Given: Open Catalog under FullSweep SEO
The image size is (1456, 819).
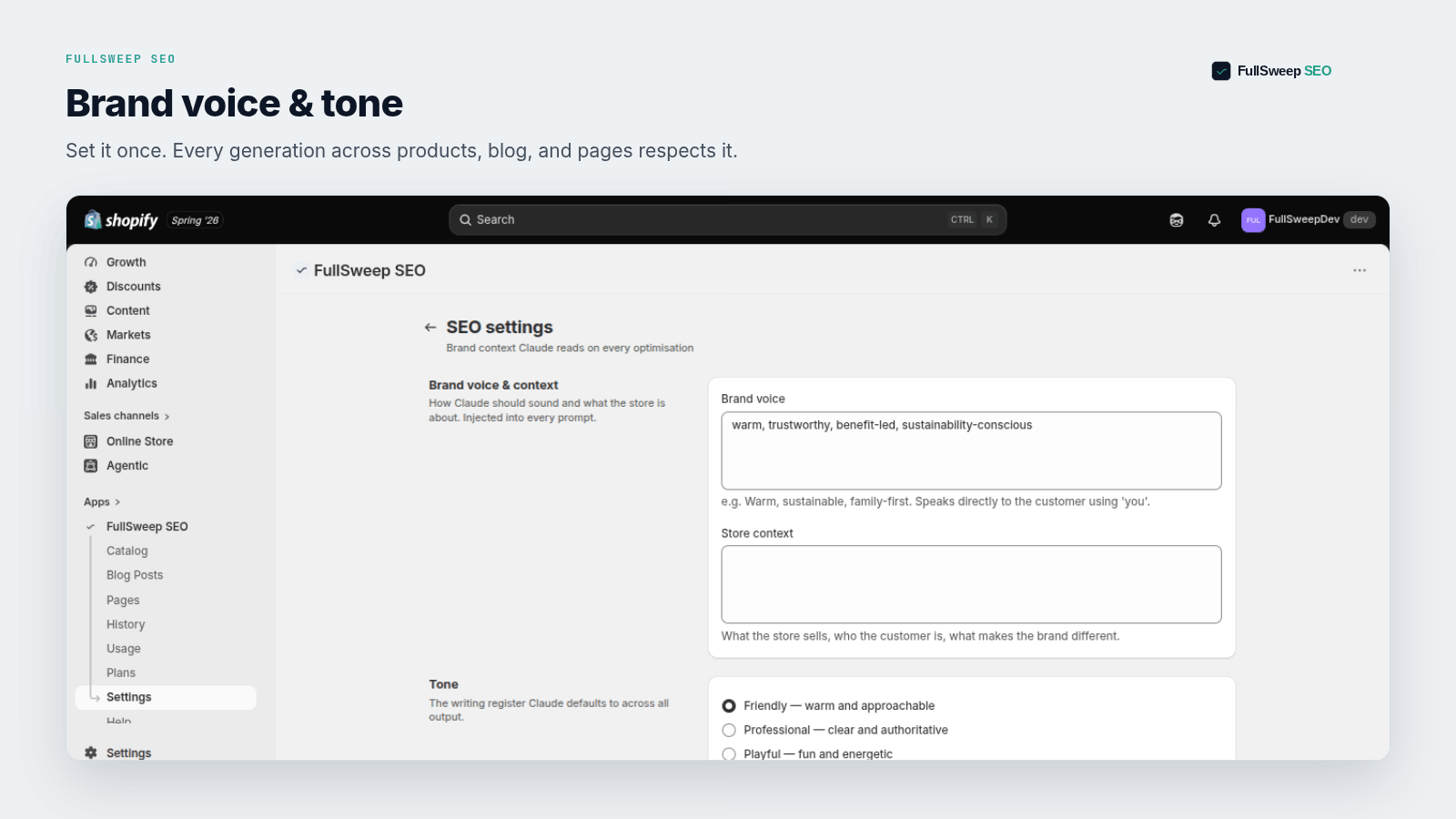Looking at the screenshot, I should [x=127, y=551].
